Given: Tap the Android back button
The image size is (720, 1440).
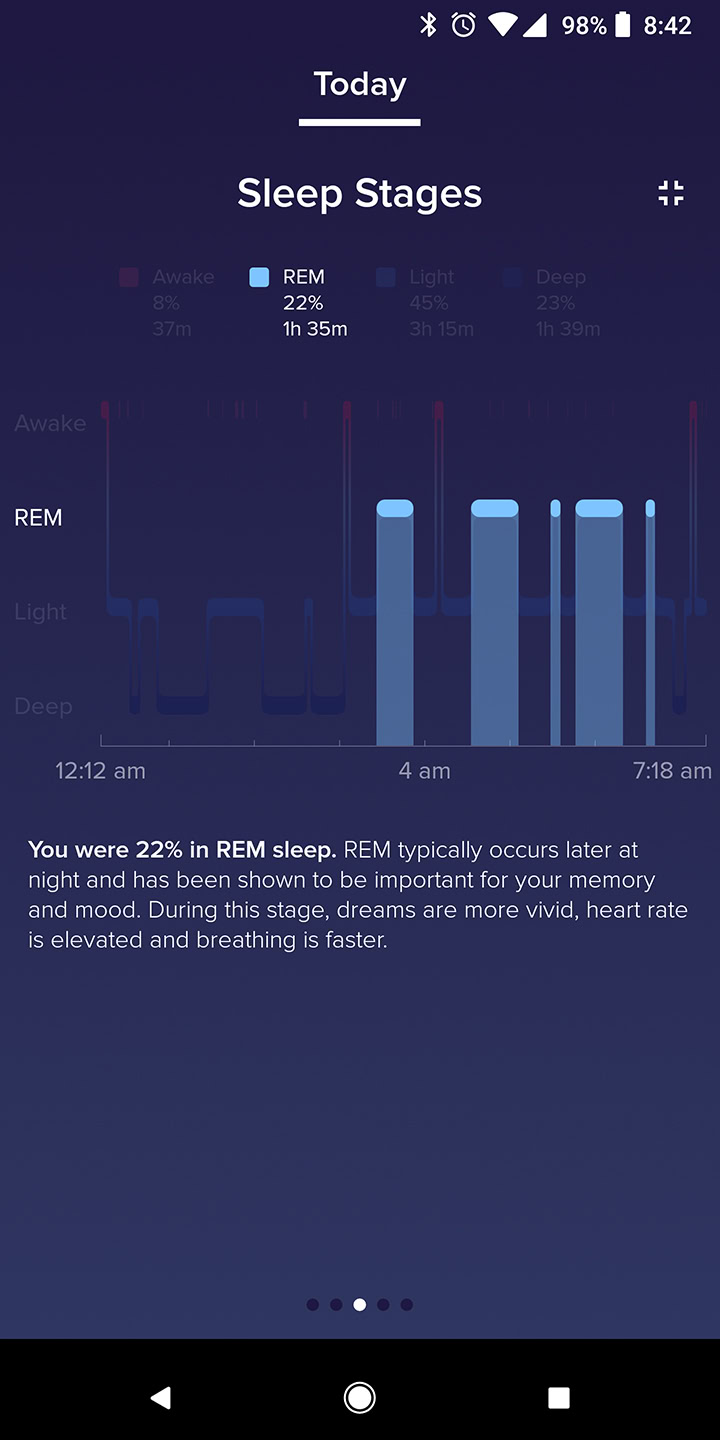Looking at the screenshot, I should [160, 1397].
